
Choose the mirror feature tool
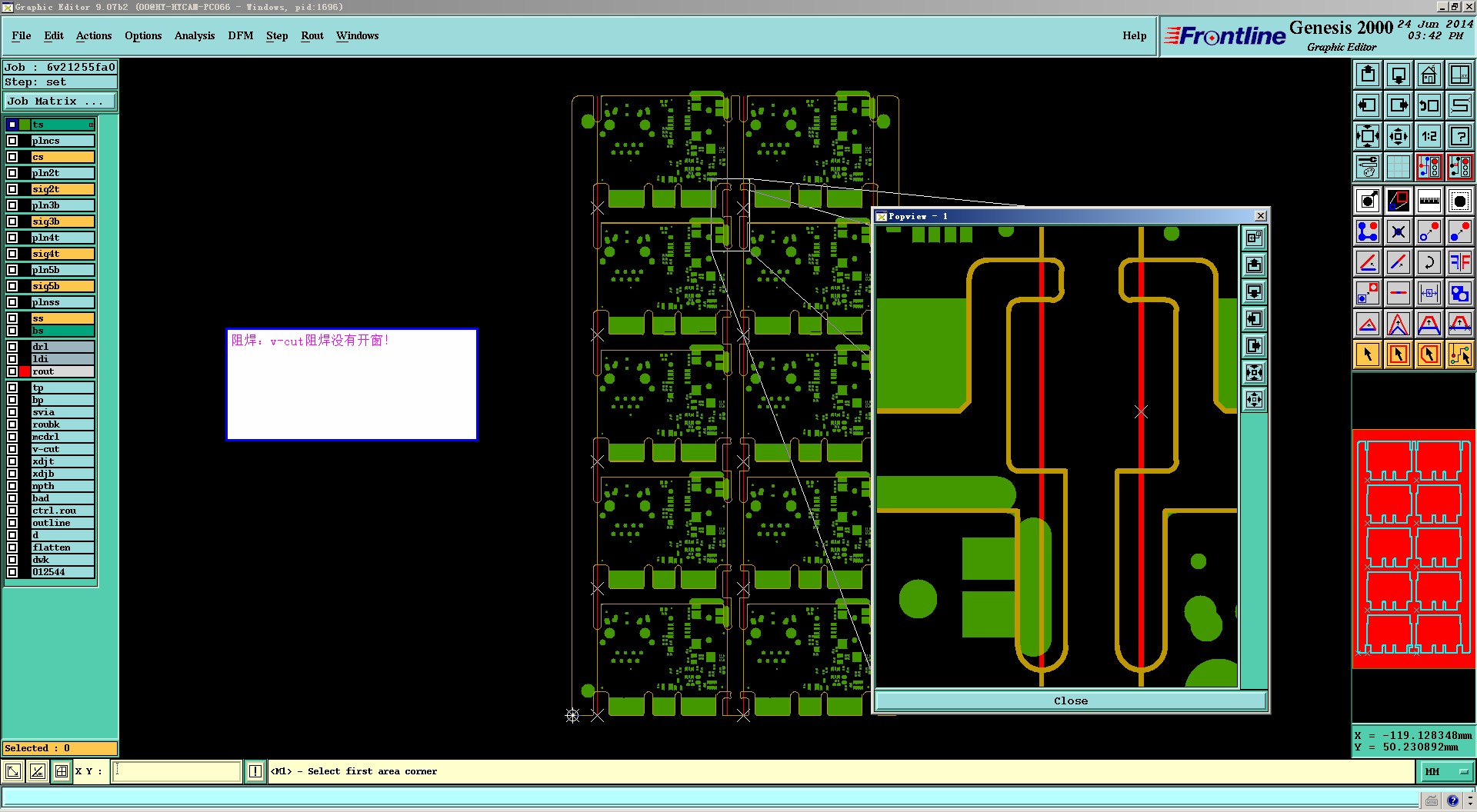1459,262
